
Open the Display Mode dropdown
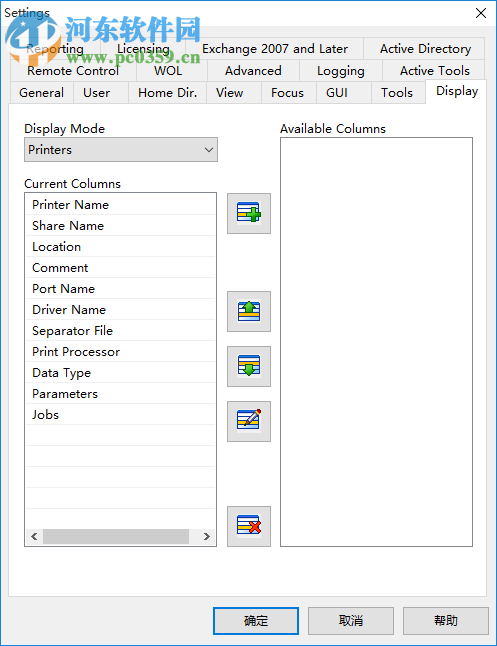tap(121, 150)
